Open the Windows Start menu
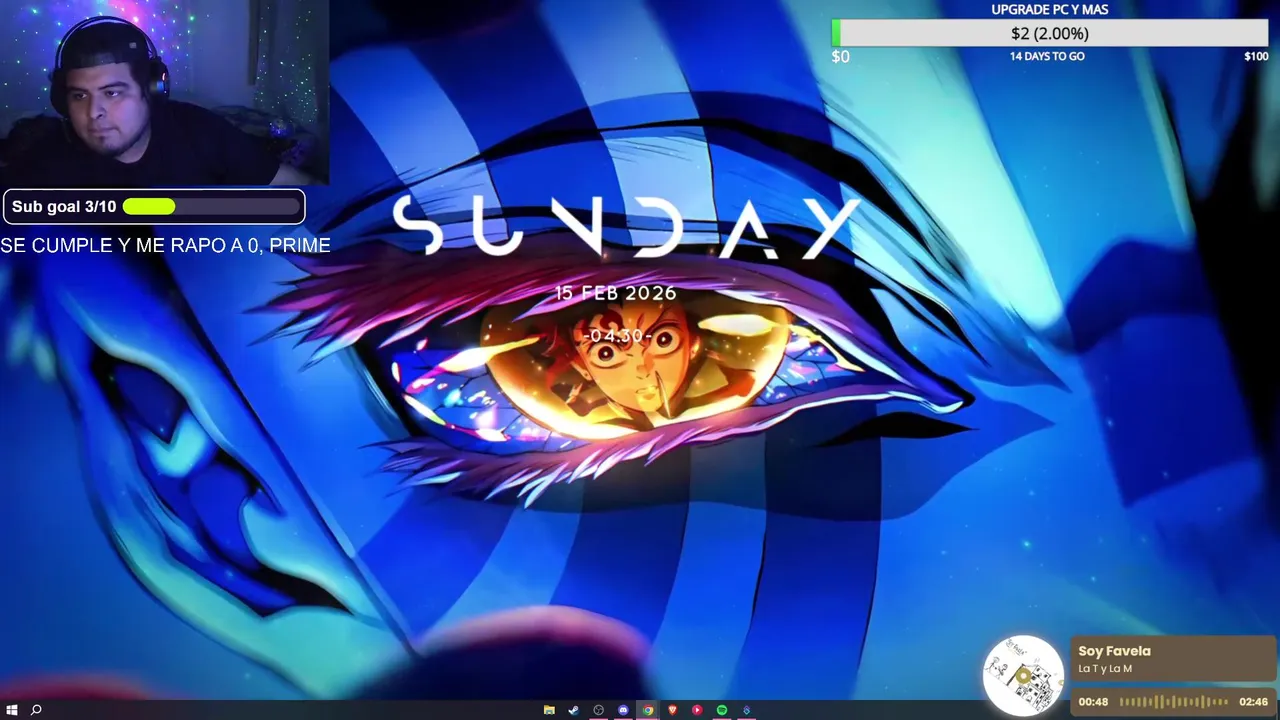Screen dimensions: 1280x720 (12, 710)
